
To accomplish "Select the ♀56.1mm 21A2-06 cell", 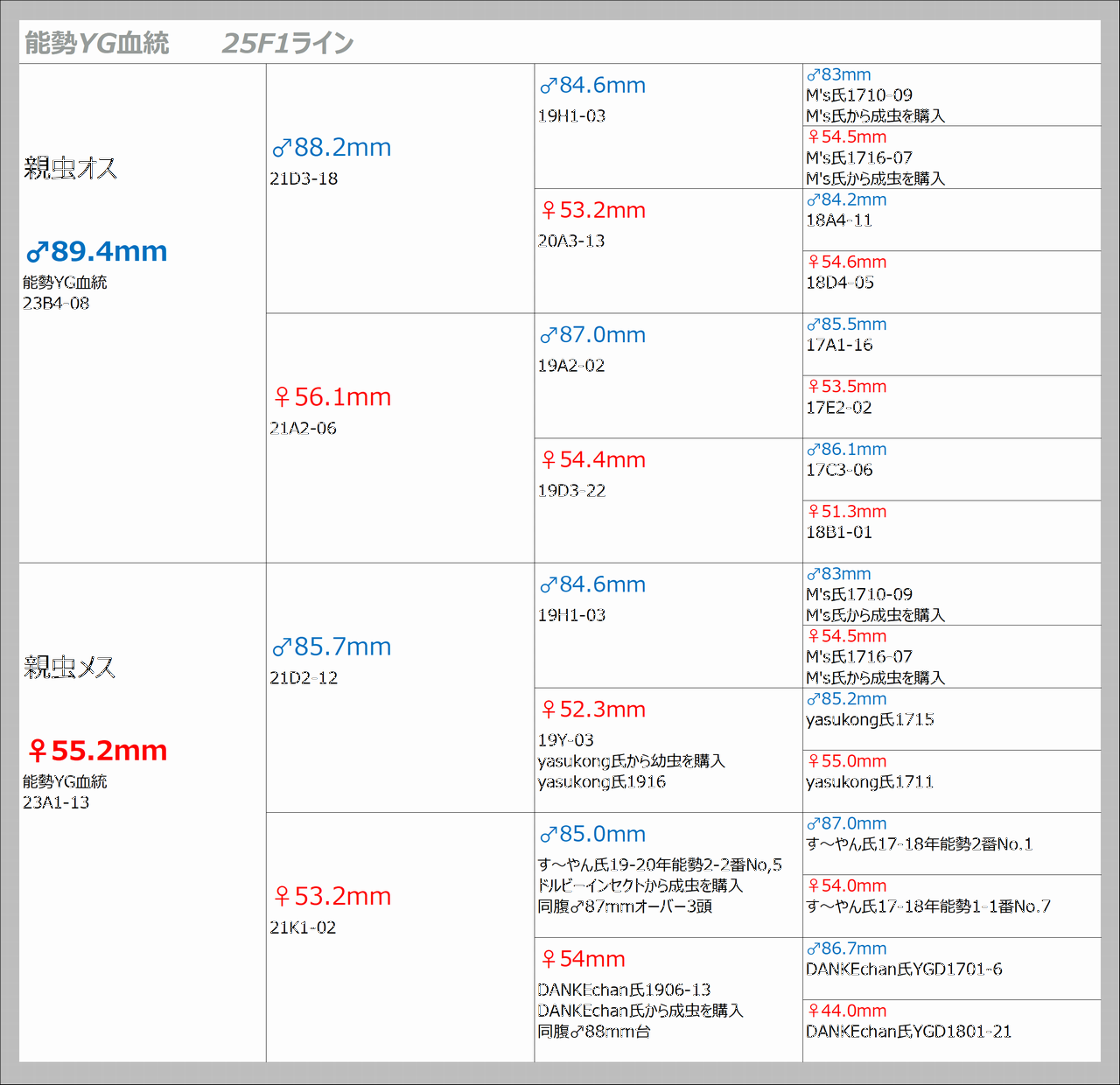I will (x=332, y=410).
